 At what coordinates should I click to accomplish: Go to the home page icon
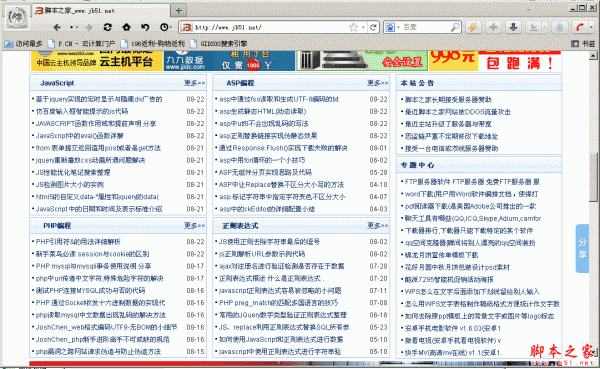pos(126,27)
